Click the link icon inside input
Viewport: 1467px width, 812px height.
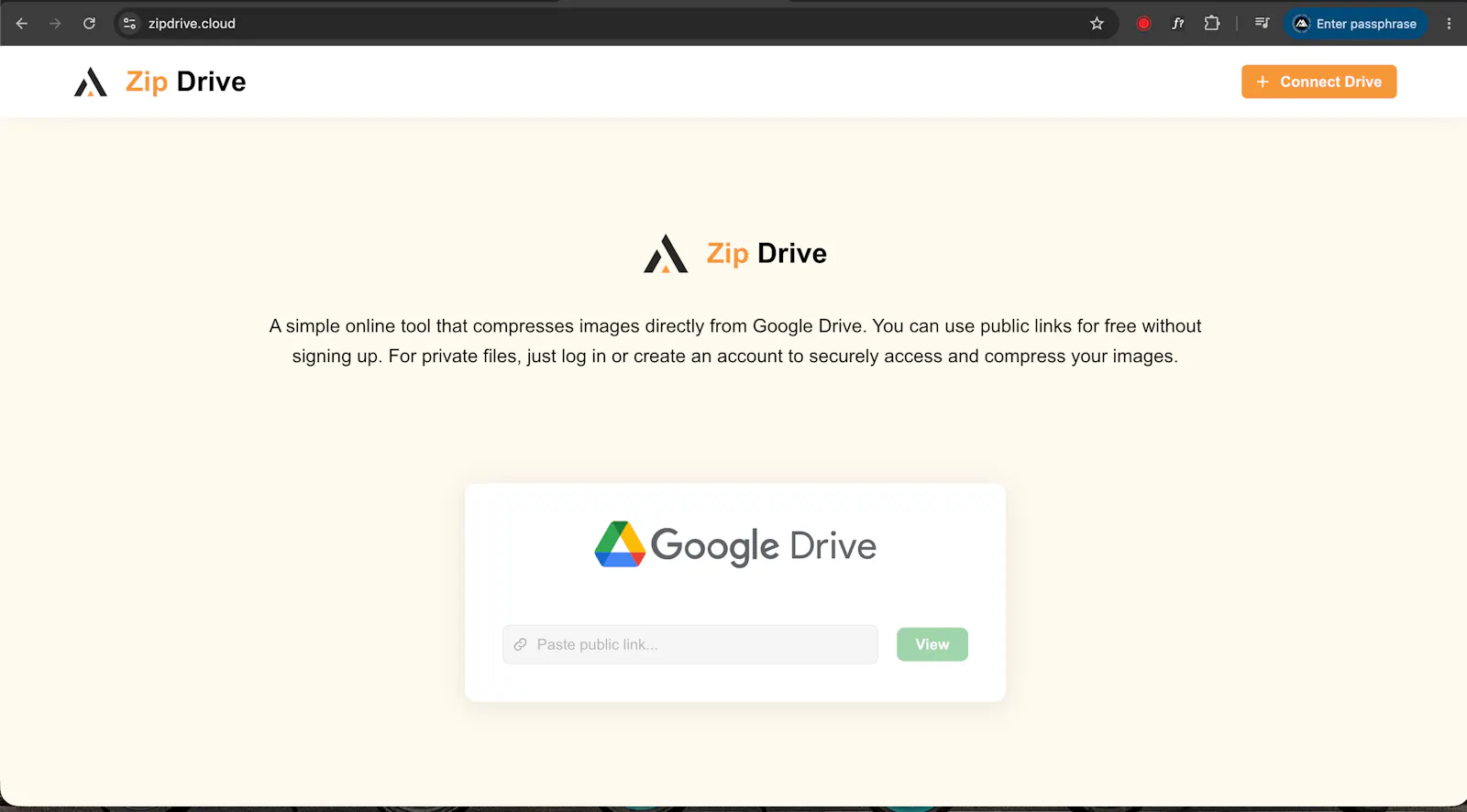[520, 644]
